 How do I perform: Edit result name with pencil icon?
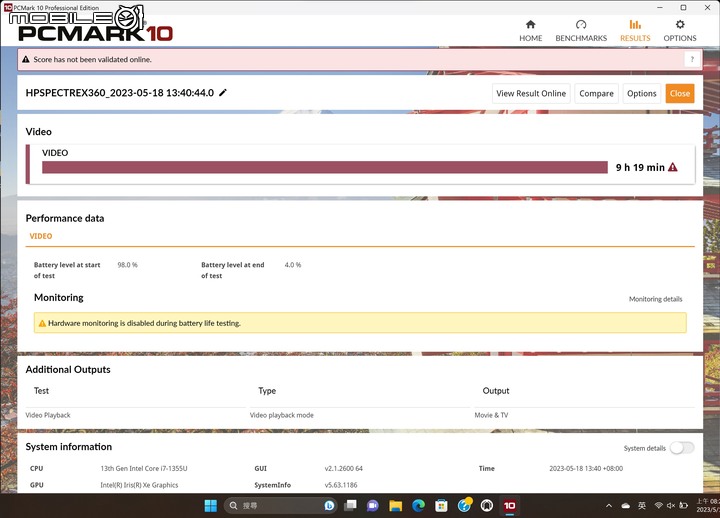pyautogui.click(x=223, y=93)
